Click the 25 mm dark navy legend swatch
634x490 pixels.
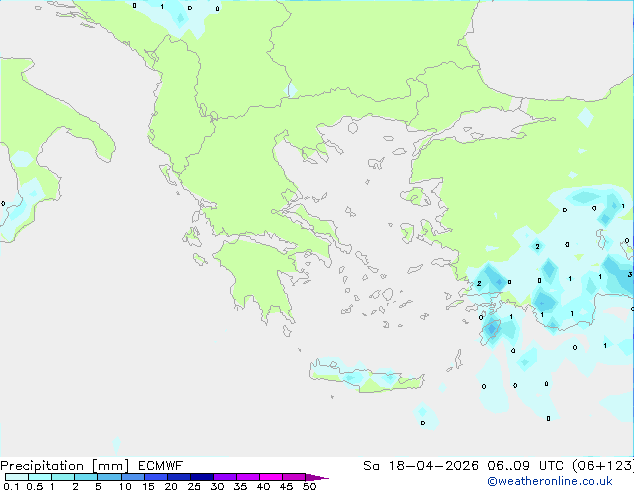pyautogui.click(x=201, y=477)
